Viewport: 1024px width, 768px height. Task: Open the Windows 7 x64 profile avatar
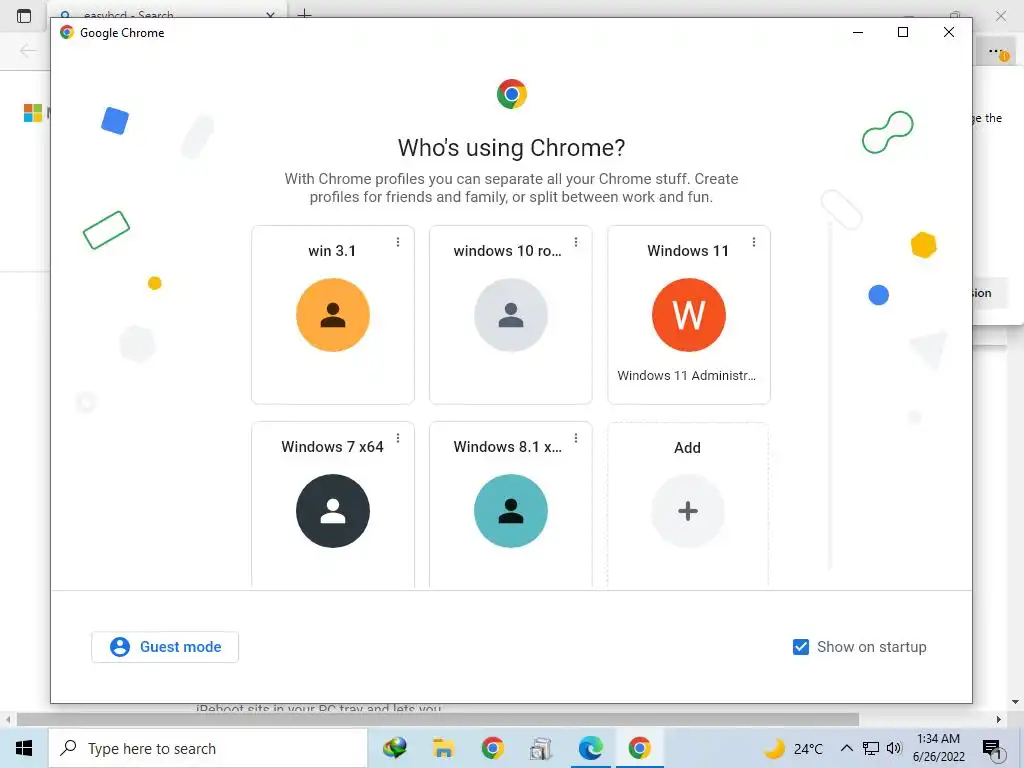coord(332,511)
